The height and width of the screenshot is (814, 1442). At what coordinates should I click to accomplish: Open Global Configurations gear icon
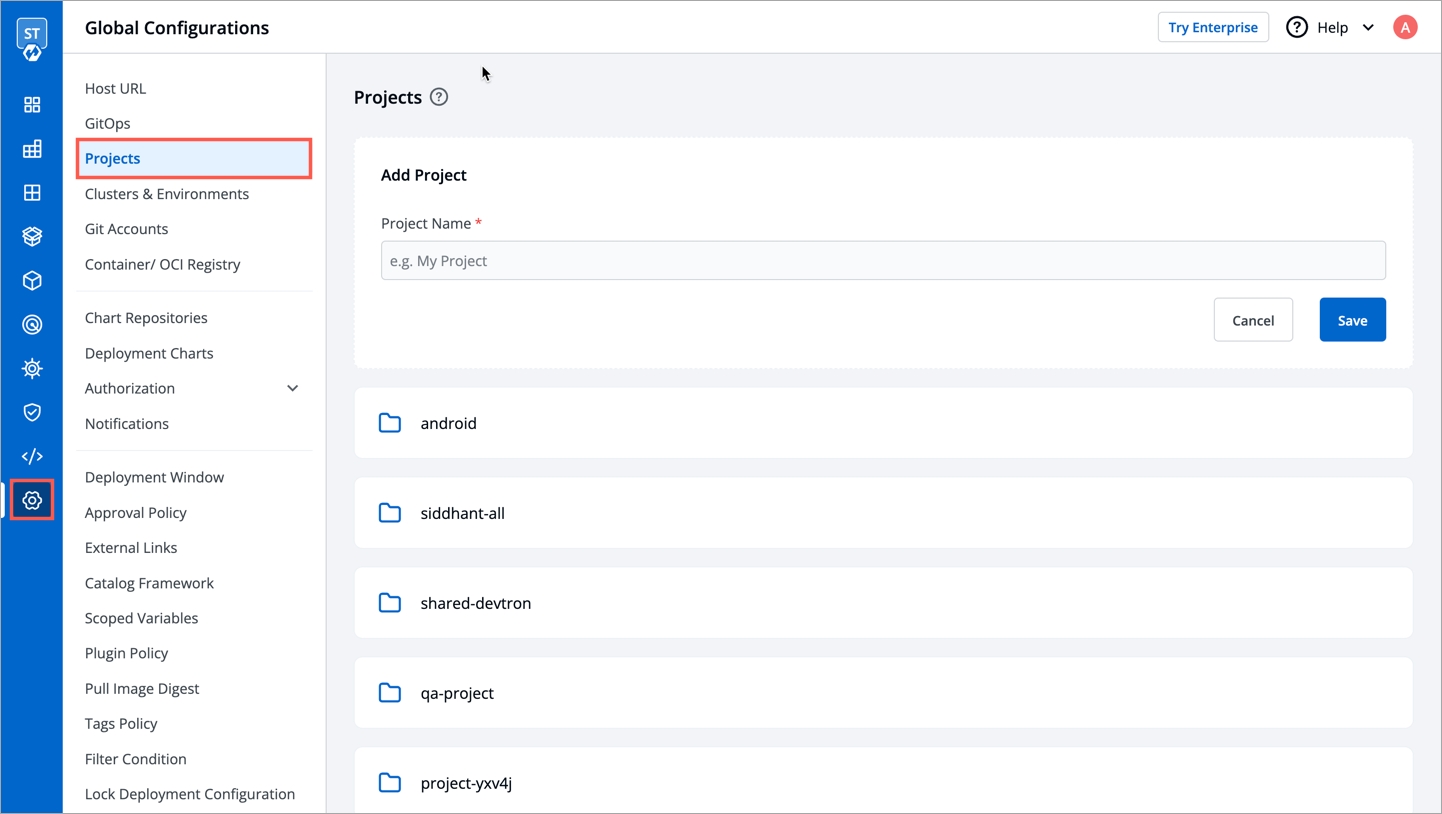point(32,500)
